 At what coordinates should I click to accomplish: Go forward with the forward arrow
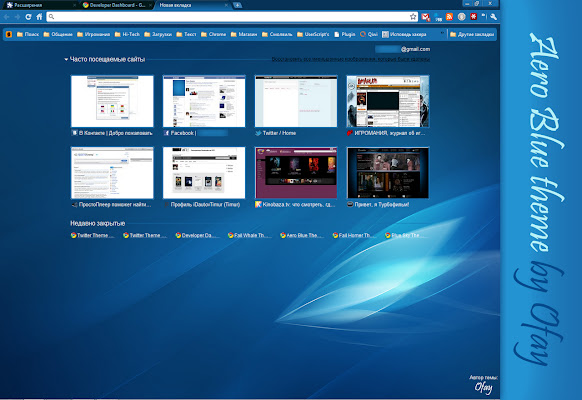(x=17, y=17)
